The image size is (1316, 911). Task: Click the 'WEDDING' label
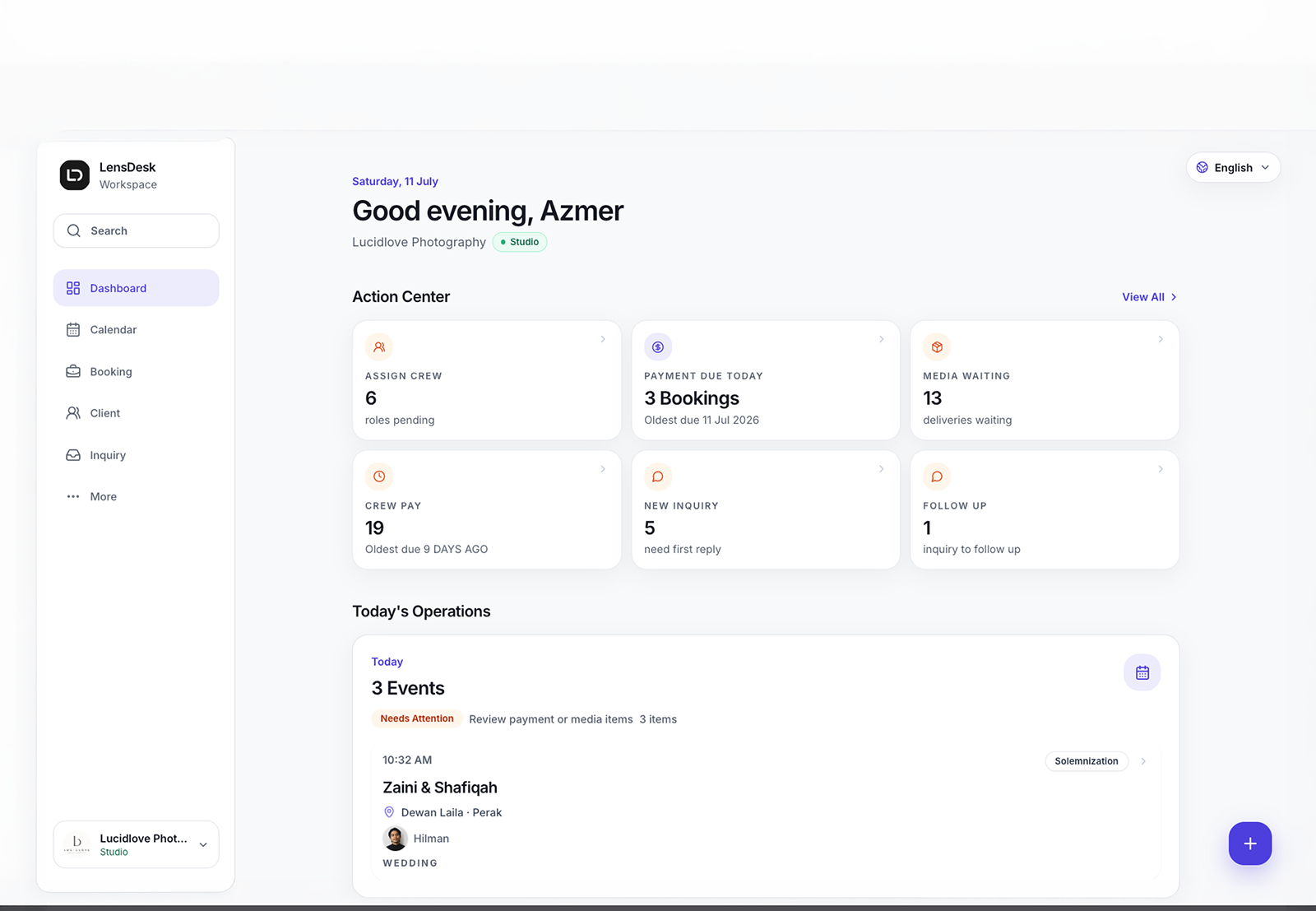(410, 863)
